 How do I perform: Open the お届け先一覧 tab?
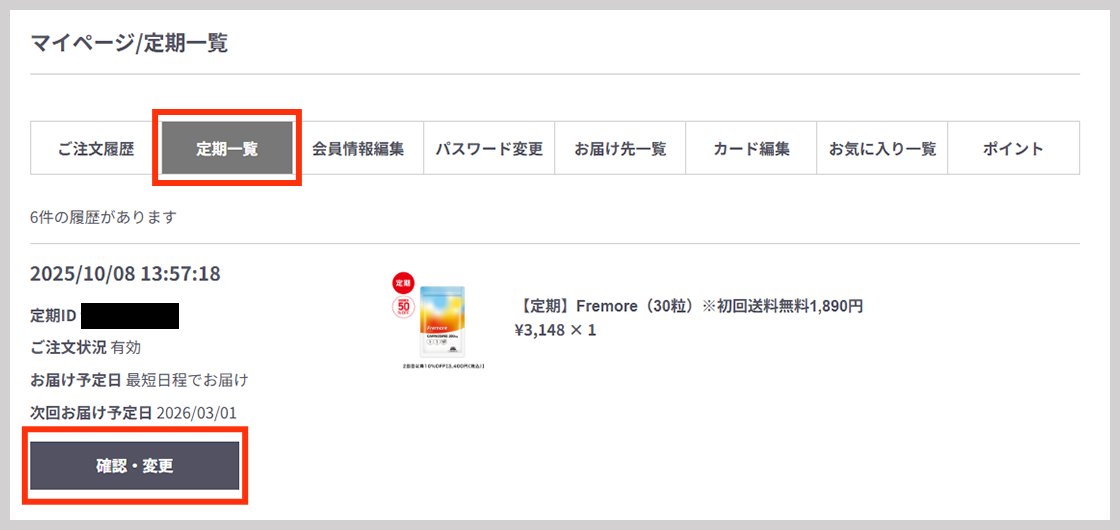[620, 149]
